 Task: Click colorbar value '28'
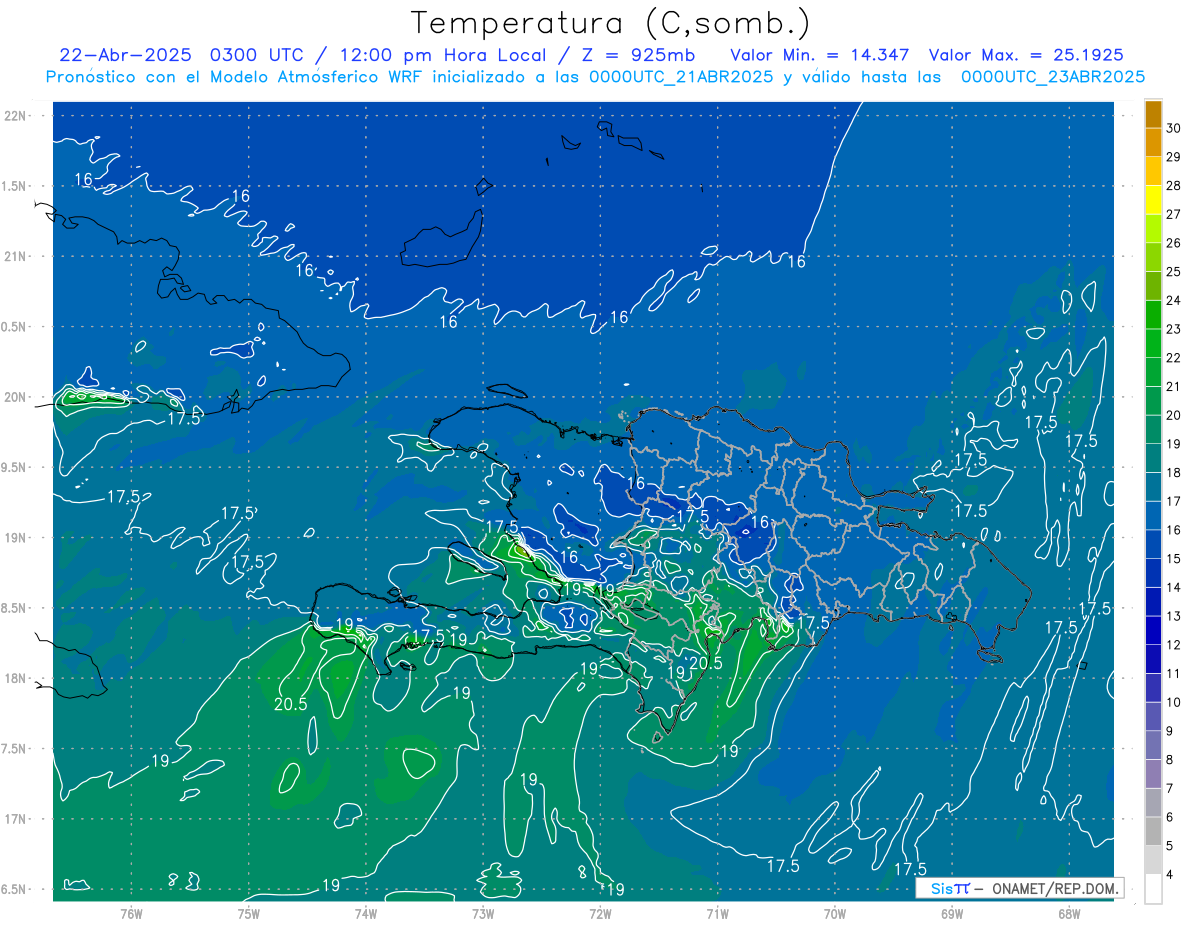[x=1175, y=185]
